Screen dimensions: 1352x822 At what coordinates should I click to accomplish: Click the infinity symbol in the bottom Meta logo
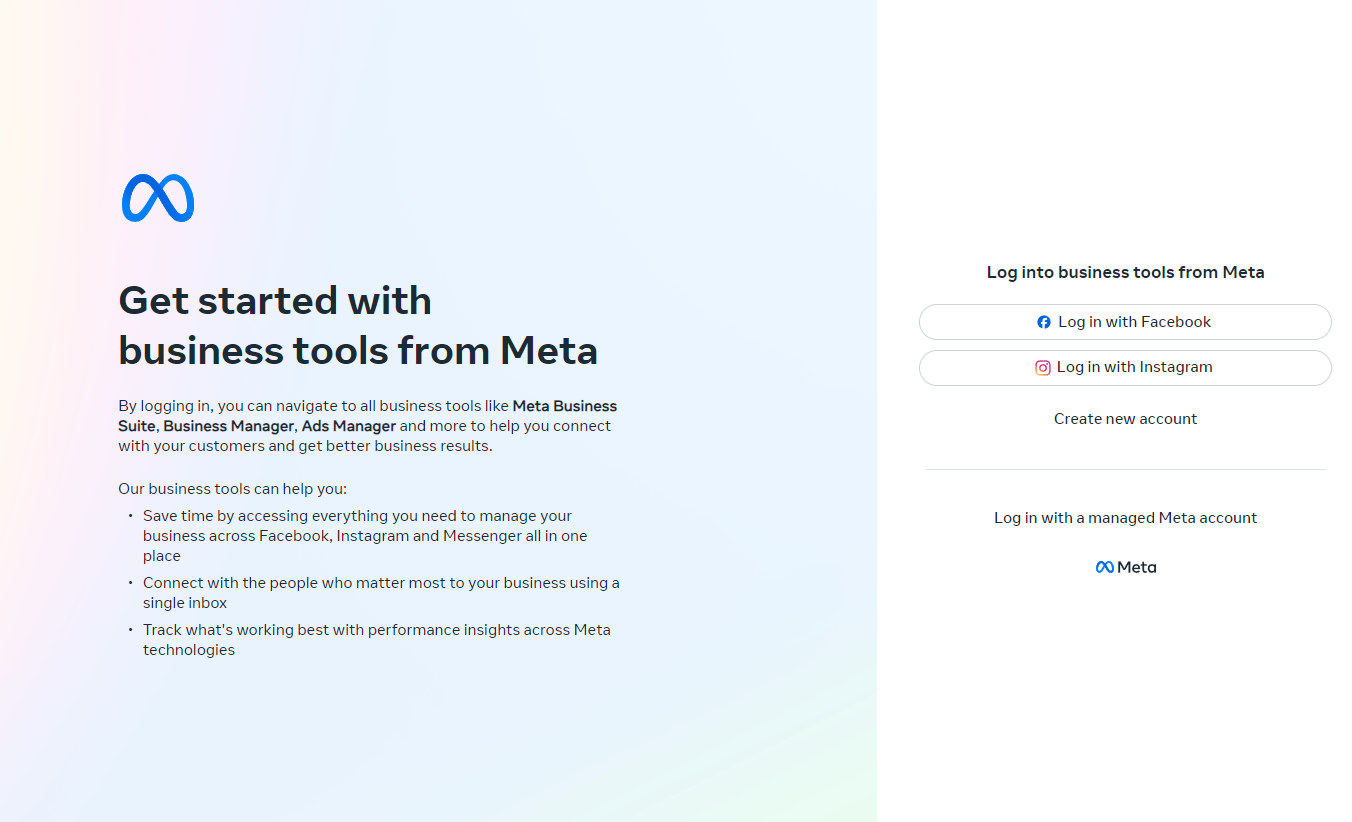[1104, 566]
